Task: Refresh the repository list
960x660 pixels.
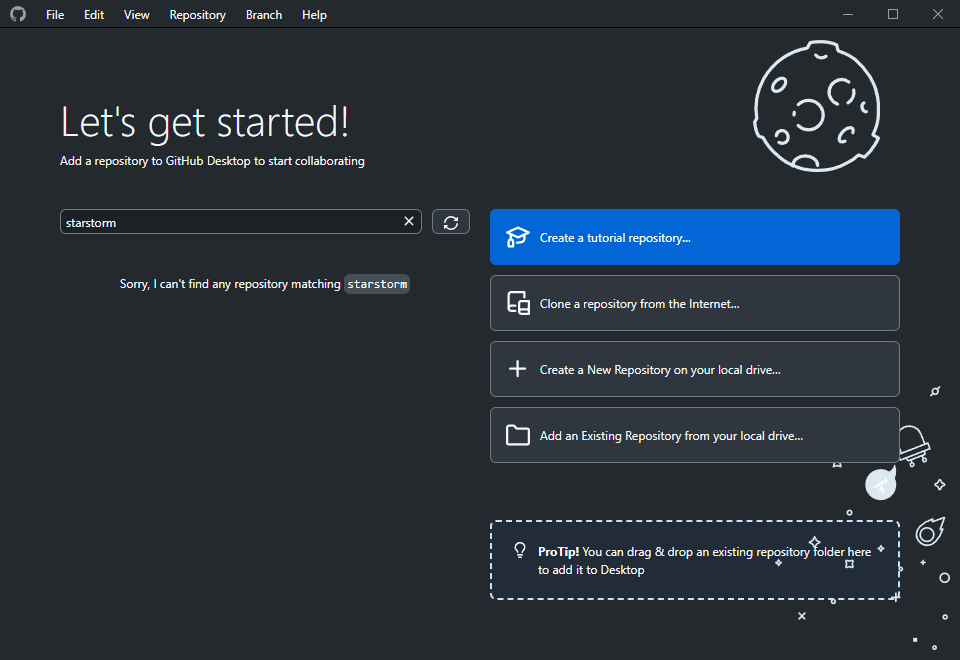Action: (x=451, y=222)
